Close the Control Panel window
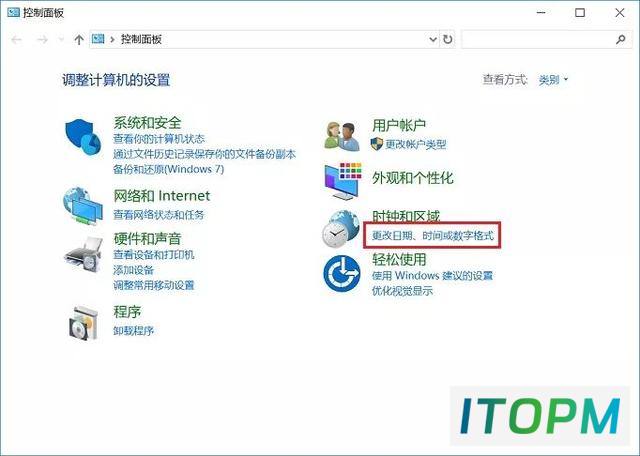 point(620,13)
